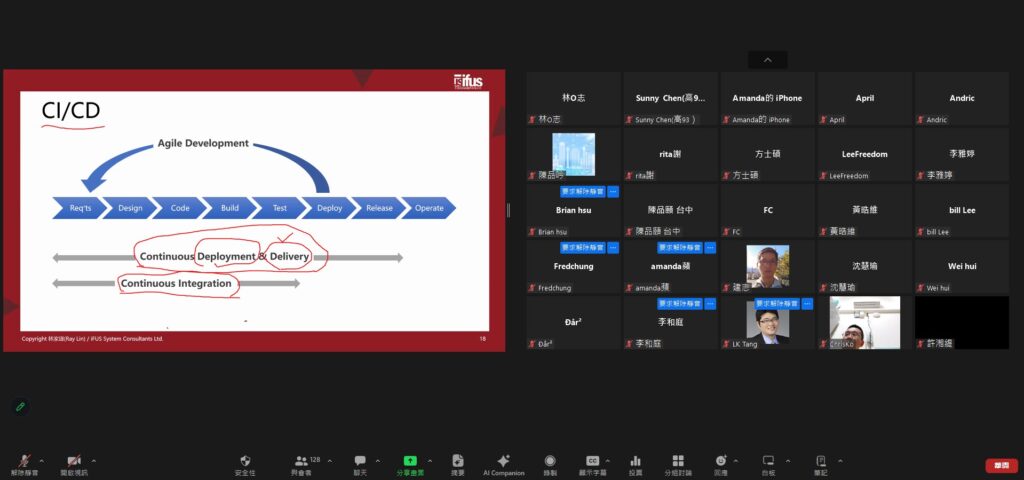Open the Security (安全性) shield icon
Screen dimensions: 1024x480
coord(245,461)
